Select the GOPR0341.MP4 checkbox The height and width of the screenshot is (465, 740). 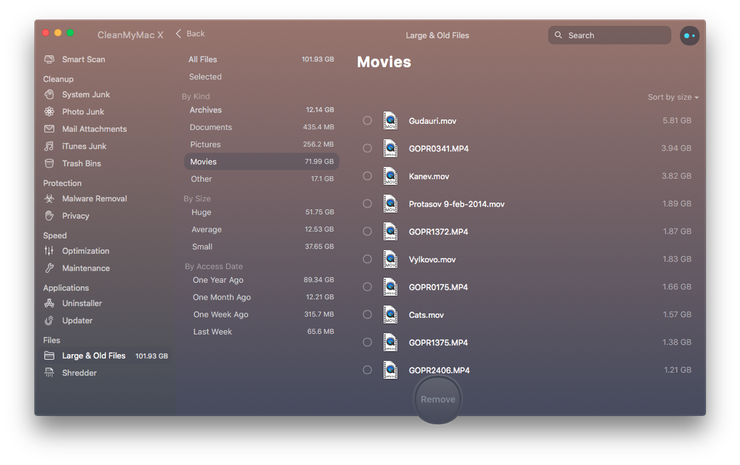point(367,148)
